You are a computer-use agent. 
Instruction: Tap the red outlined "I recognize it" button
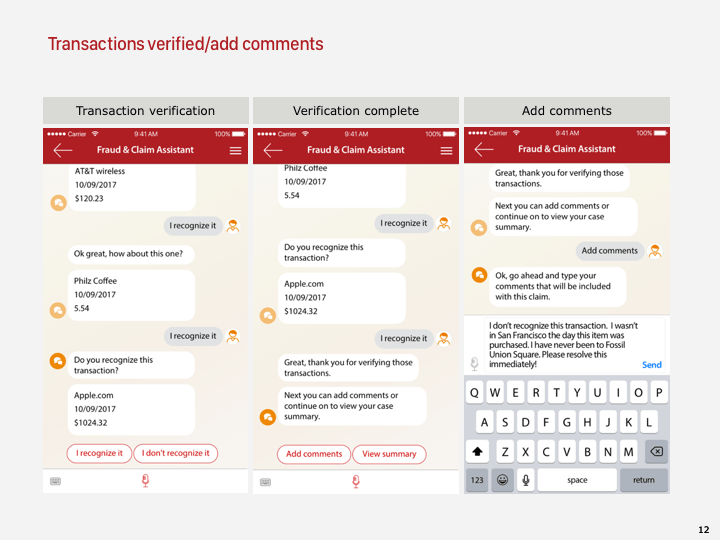[x=99, y=453]
